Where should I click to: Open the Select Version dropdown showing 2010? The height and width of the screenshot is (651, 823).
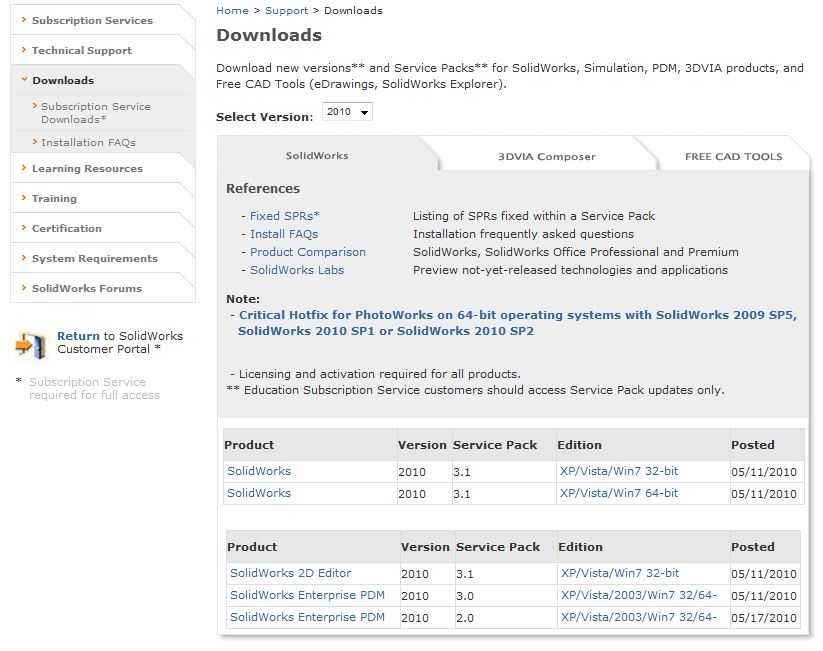347,112
